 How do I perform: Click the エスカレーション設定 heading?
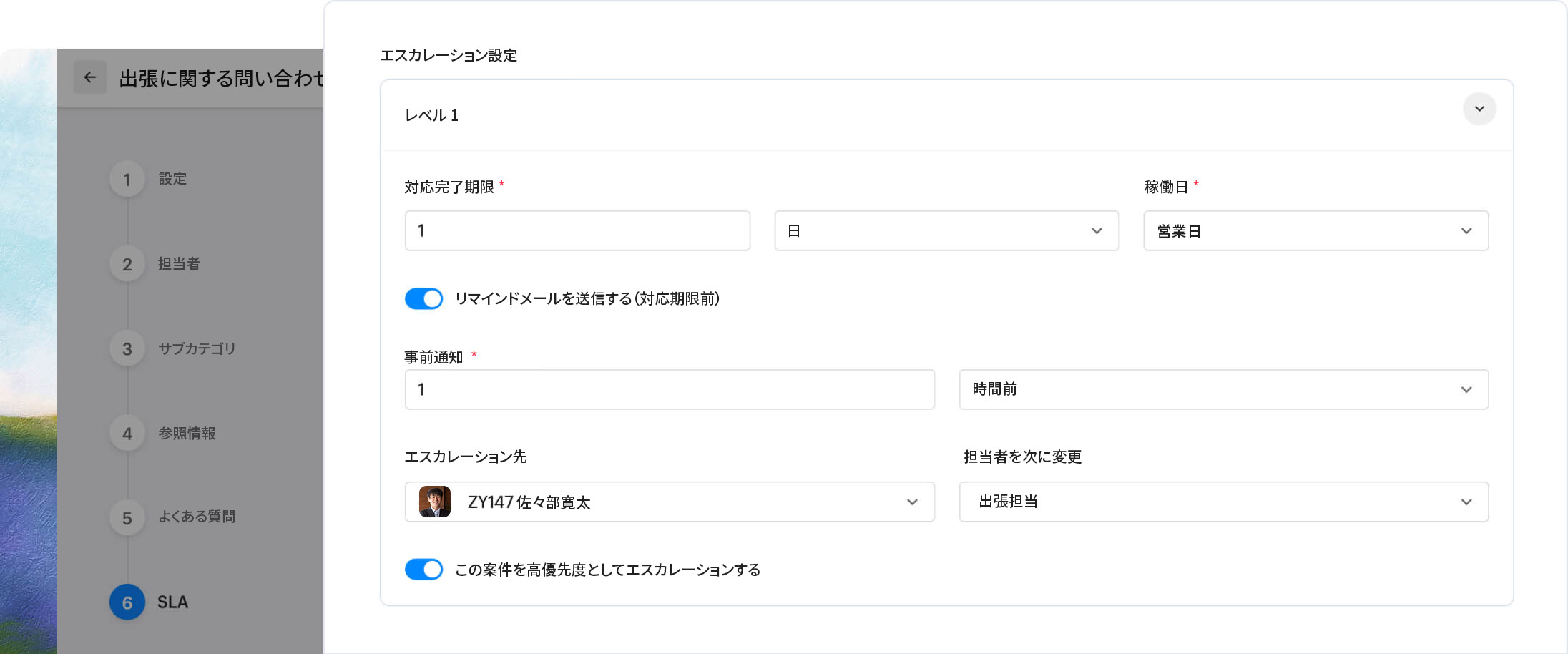(449, 55)
